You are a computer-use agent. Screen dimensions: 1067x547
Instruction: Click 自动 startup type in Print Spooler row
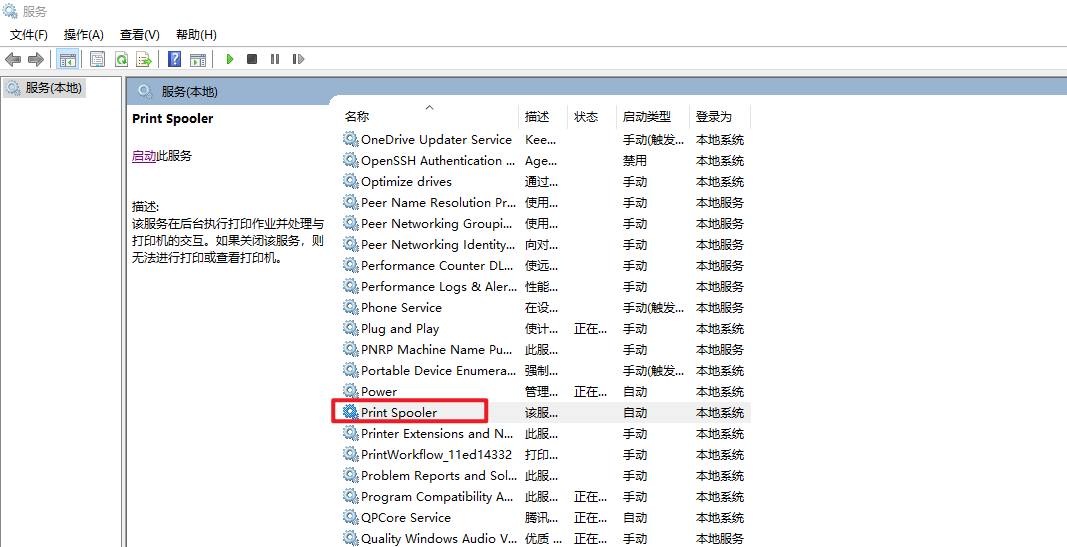(x=635, y=412)
